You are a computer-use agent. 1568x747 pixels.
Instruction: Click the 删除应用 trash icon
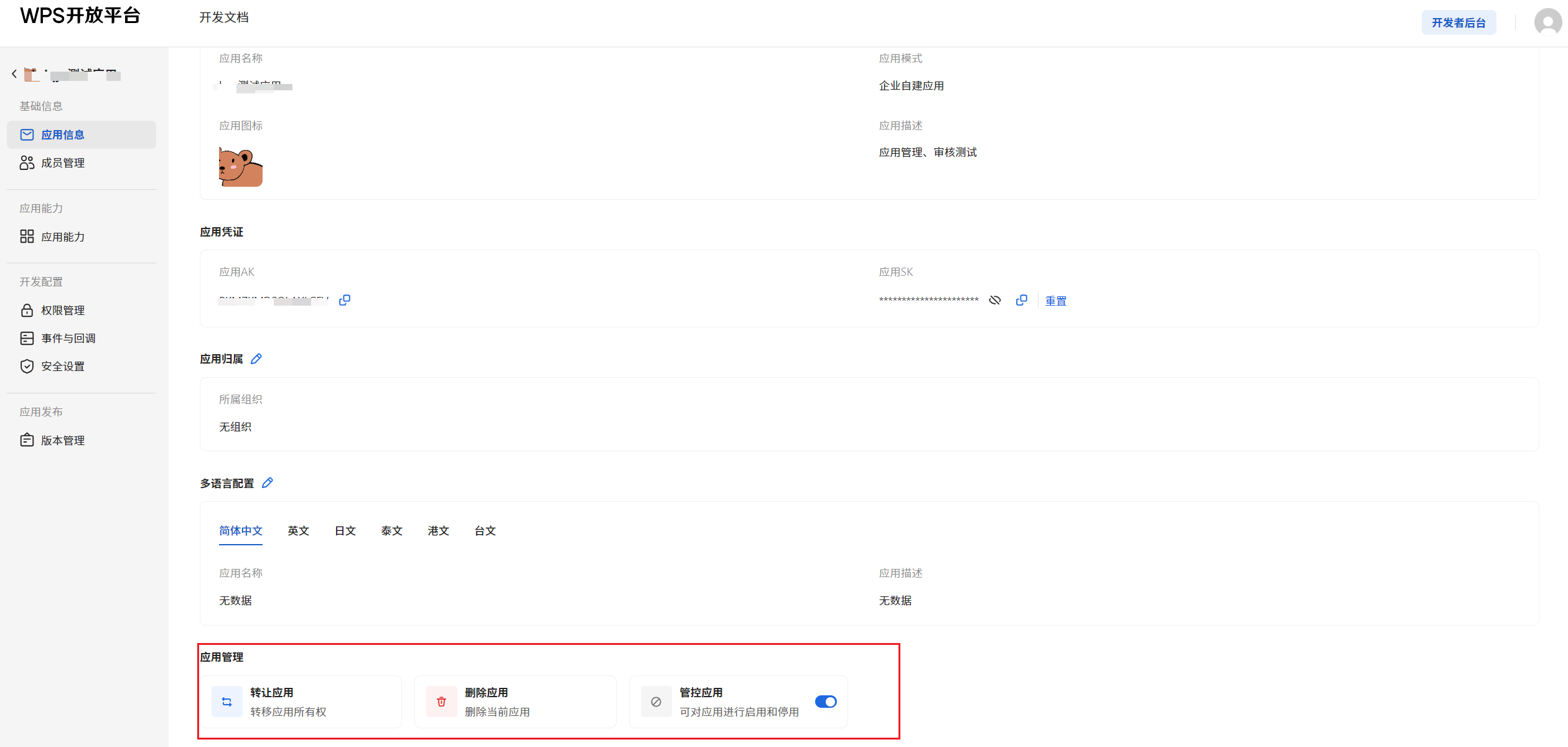442,702
